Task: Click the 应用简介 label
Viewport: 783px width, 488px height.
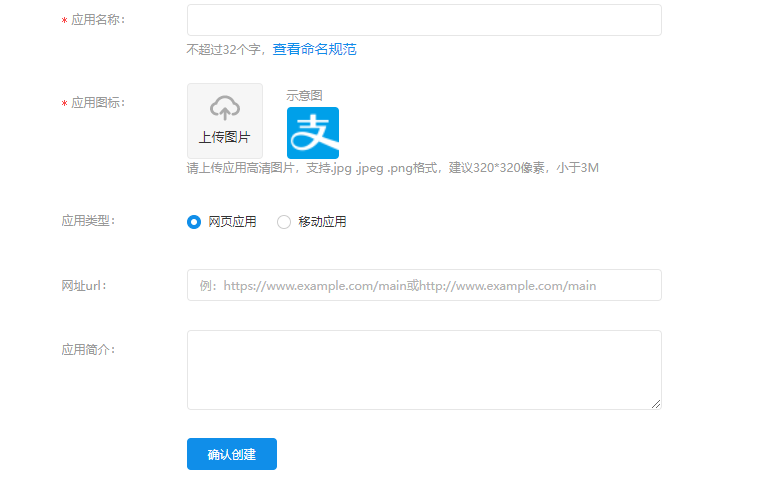Action: coord(88,350)
